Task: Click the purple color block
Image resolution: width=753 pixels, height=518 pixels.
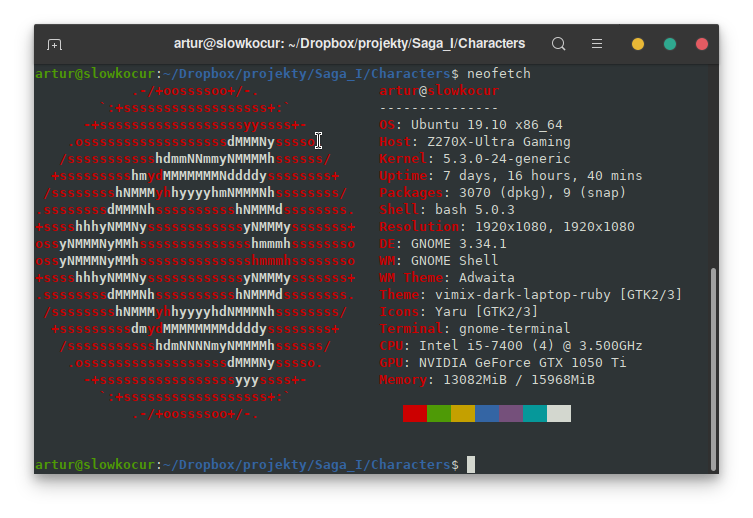Action: pyautogui.click(x=511, y=413)
